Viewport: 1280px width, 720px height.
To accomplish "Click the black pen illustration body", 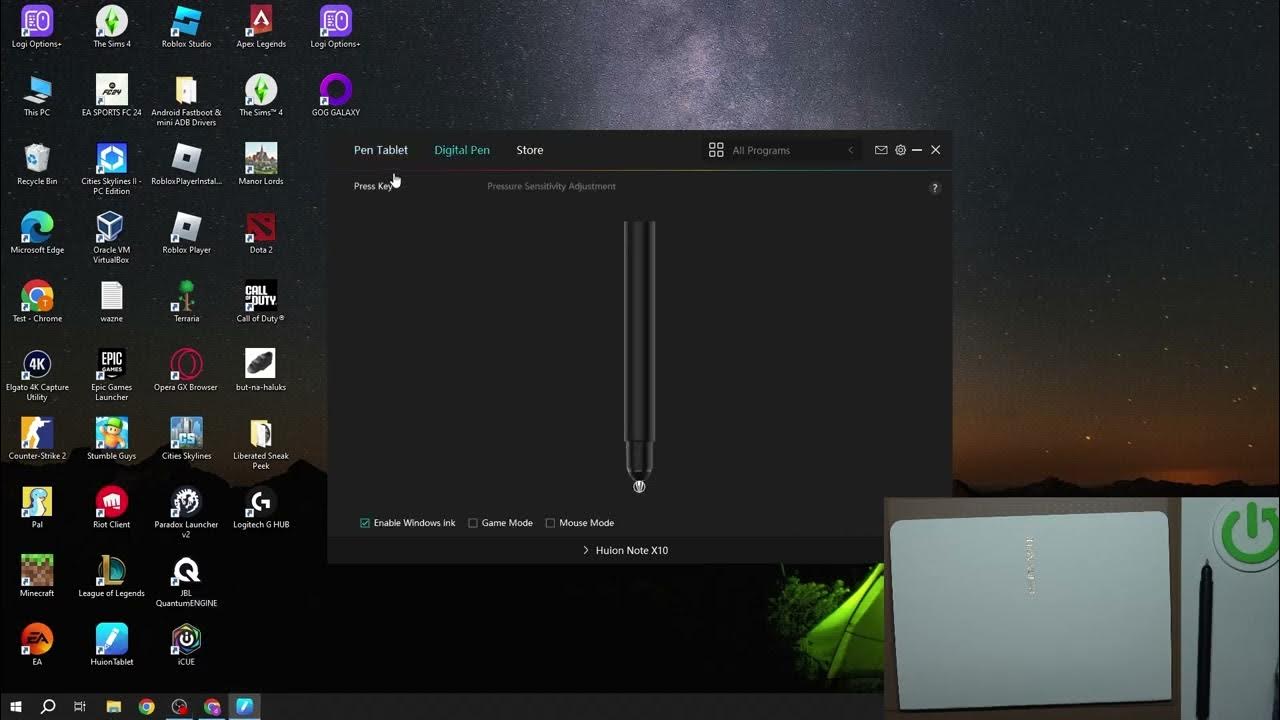I will click(x=640, y=345).
